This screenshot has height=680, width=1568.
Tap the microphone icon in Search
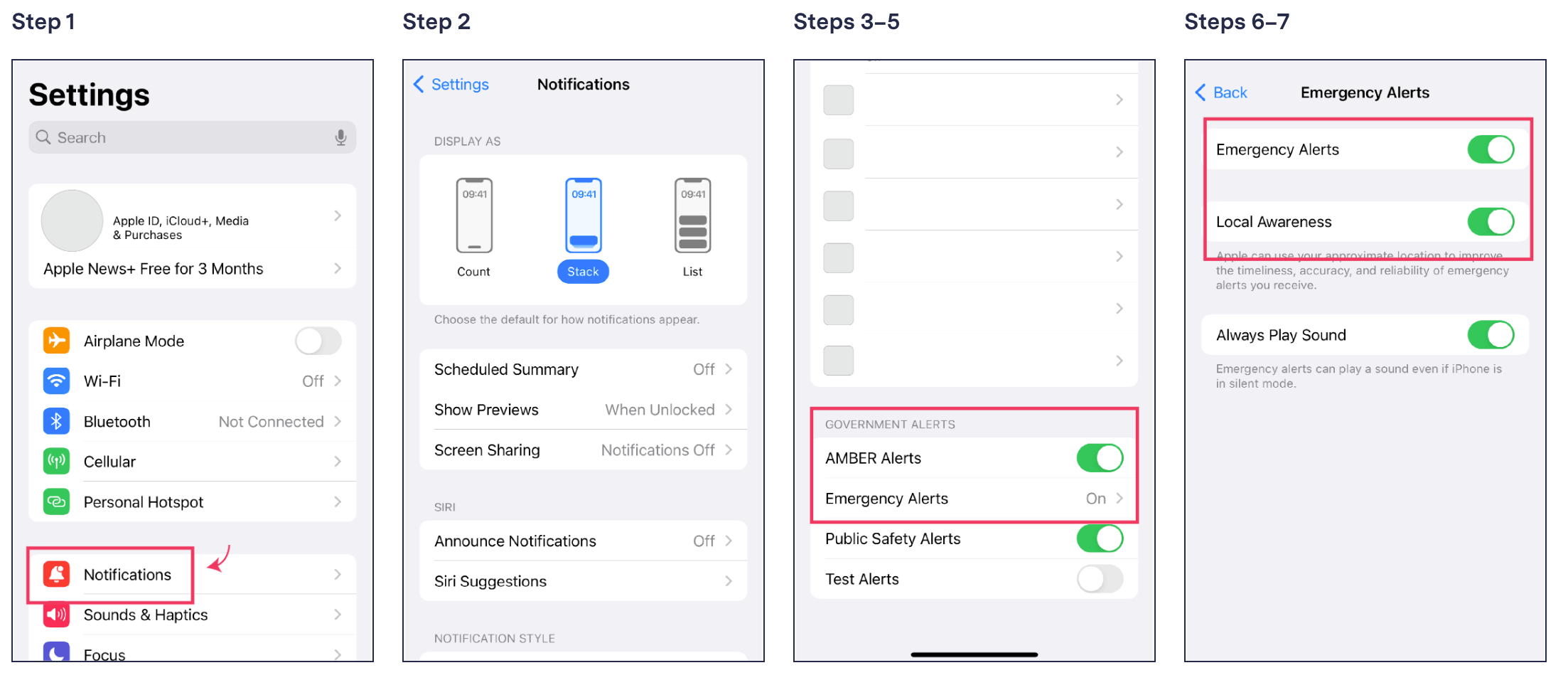pyautogui.click(x=341, y=137)
